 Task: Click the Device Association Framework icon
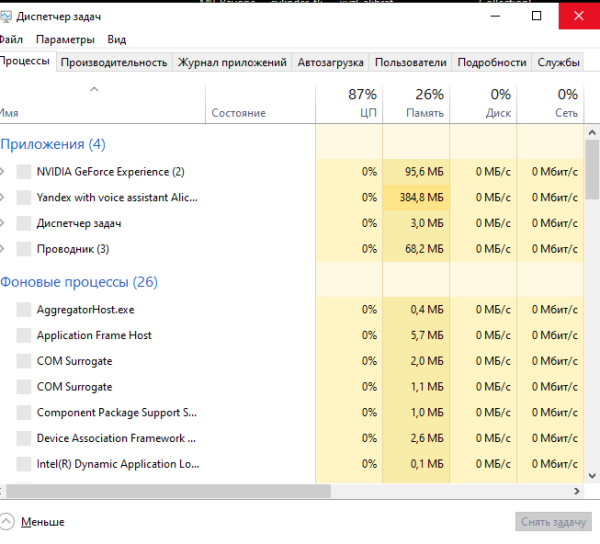coord(24,438)
